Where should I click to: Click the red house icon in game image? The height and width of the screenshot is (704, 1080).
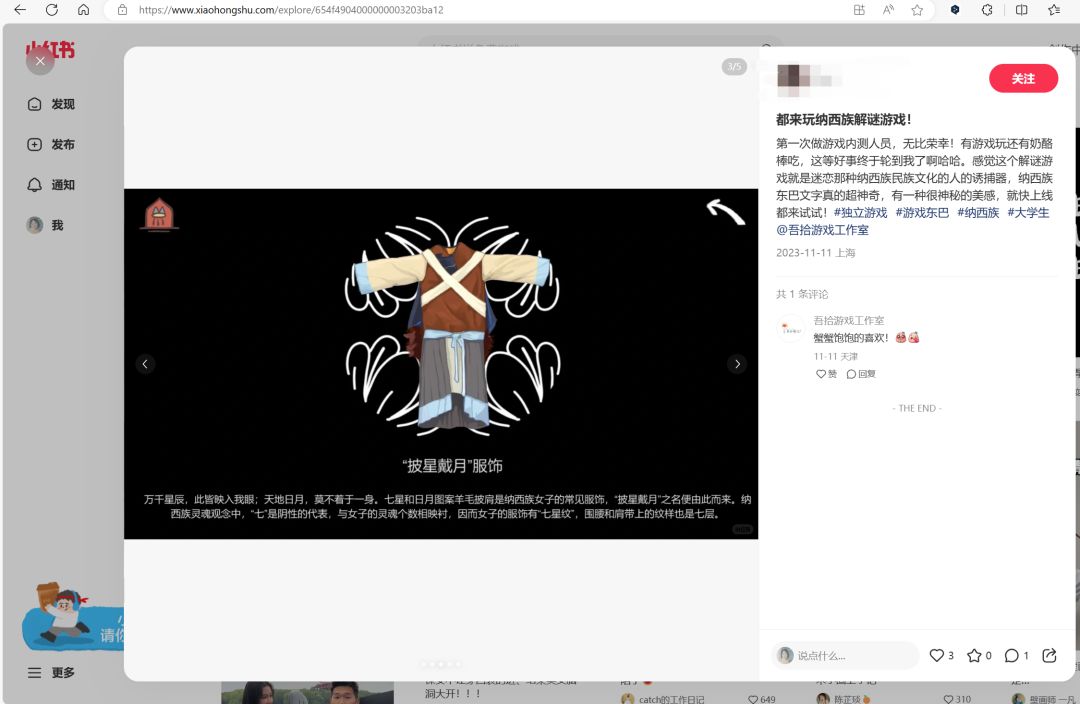click(159, 214)
